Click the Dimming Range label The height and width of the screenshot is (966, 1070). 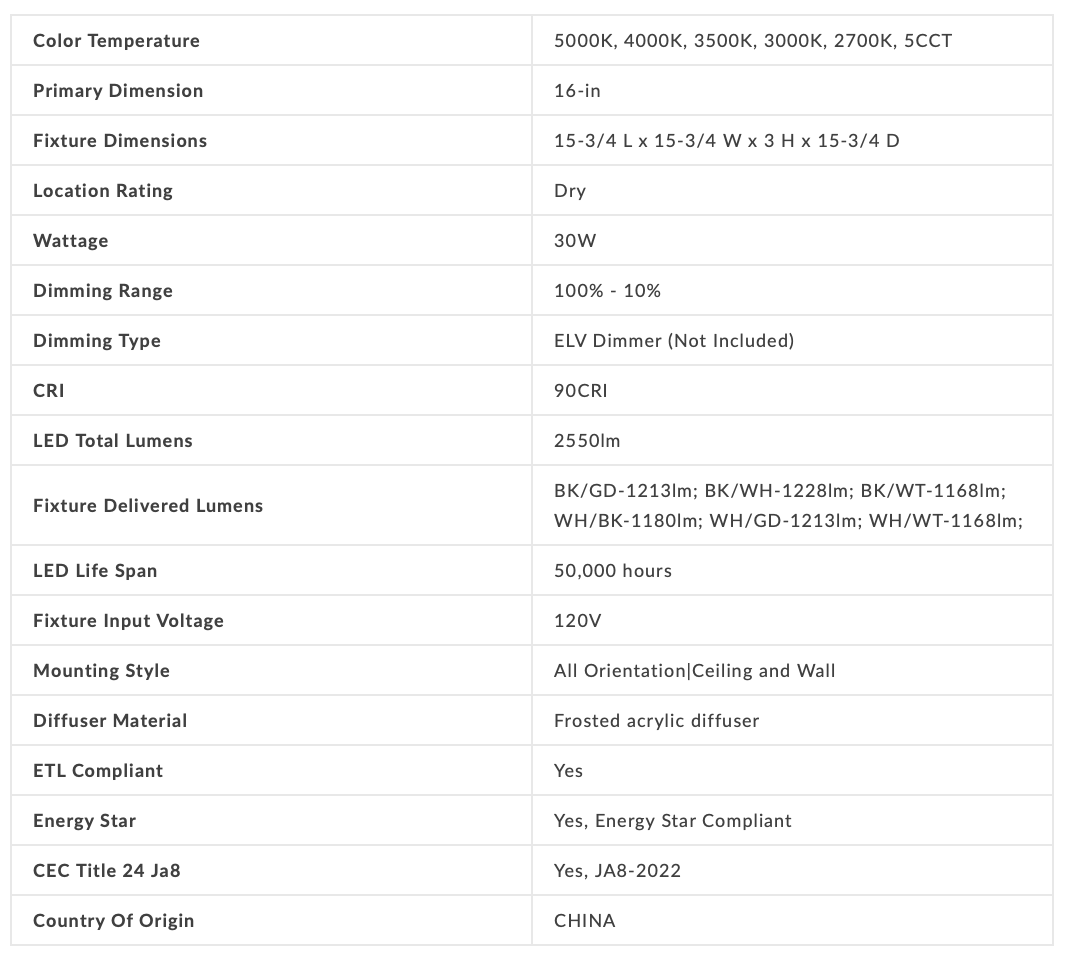click(x=103, y=291)
